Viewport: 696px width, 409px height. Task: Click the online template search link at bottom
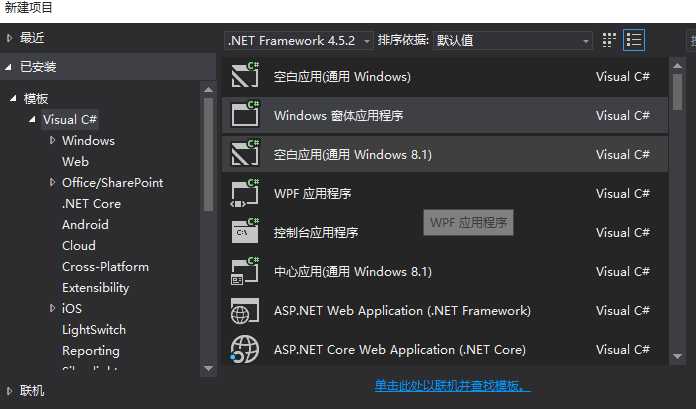click(452, 385)
